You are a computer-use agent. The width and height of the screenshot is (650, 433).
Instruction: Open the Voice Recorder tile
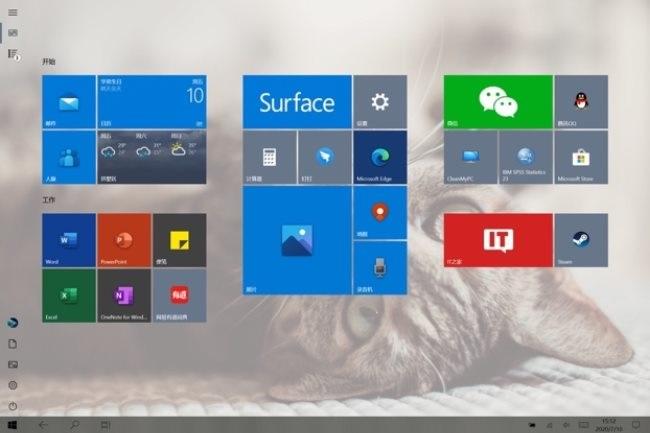tap(380, 268)
